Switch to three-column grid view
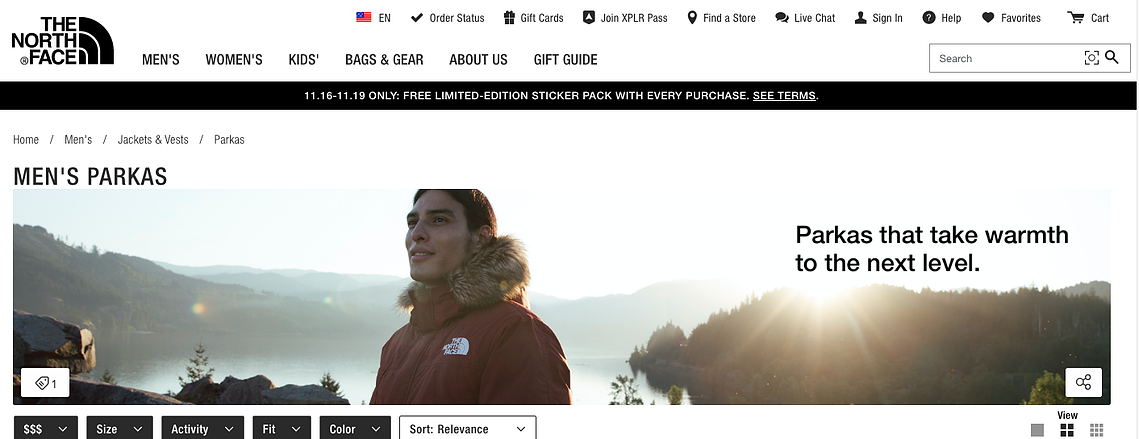Screen dimensions: 1139x439 point(1097,430)
